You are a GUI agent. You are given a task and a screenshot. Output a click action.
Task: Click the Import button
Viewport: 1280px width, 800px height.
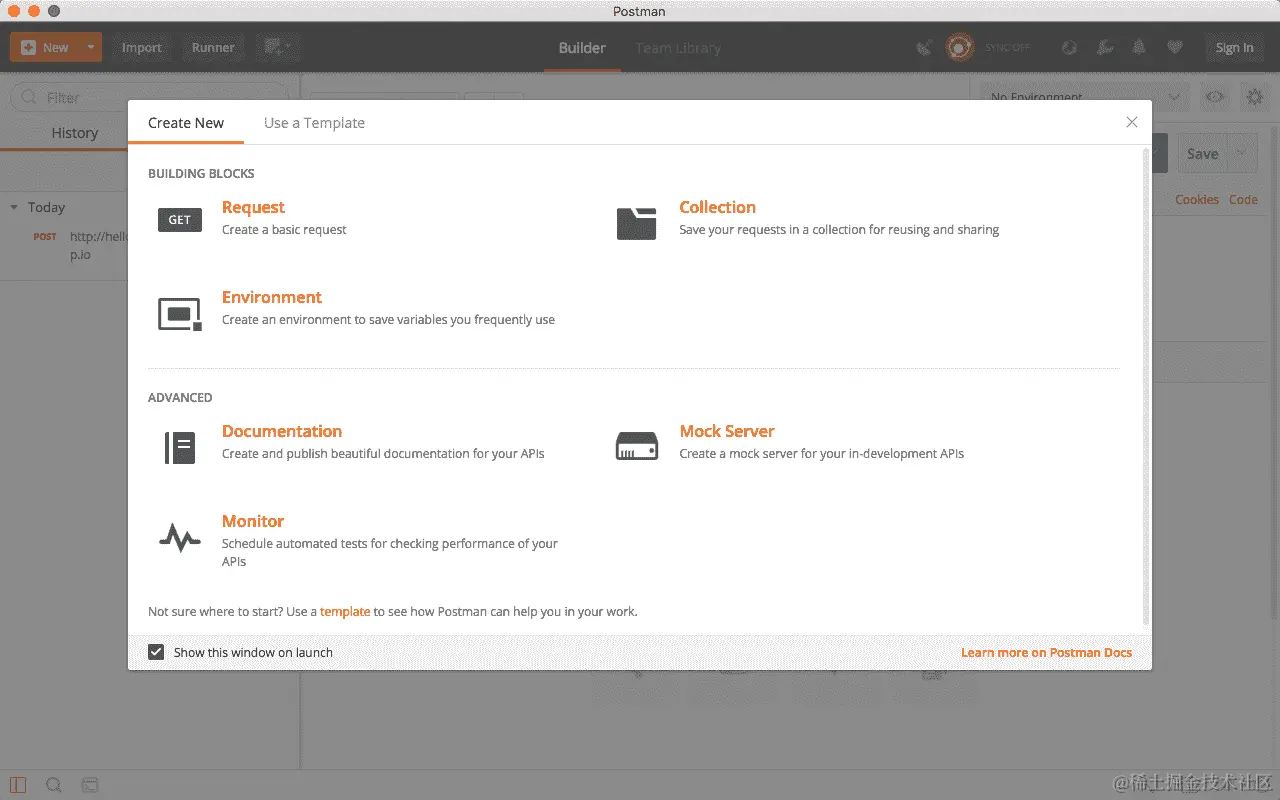tap(142, 47)
